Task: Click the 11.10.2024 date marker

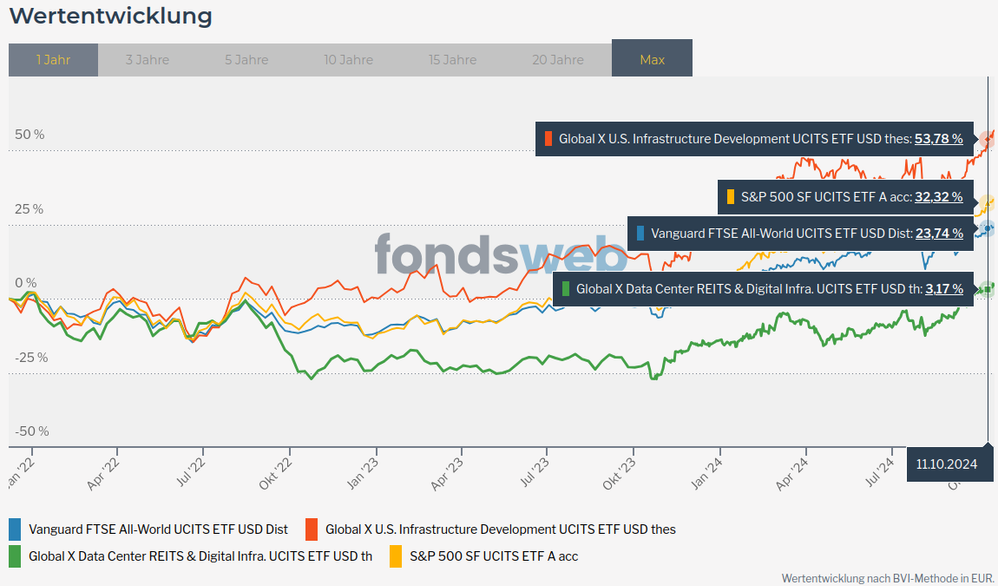Action: [946, 464]
